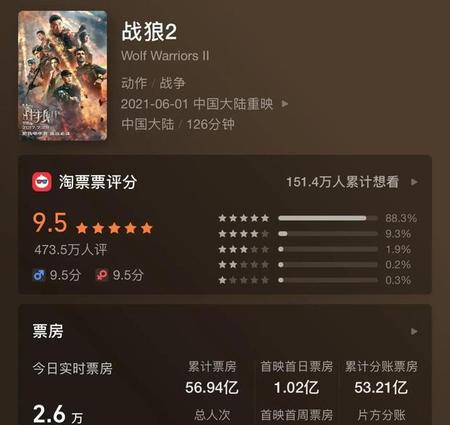Tap the three-star rating stars icon
Image resolution: width=450 pixels, height=425 pixels.
click(x=244, y=249)
